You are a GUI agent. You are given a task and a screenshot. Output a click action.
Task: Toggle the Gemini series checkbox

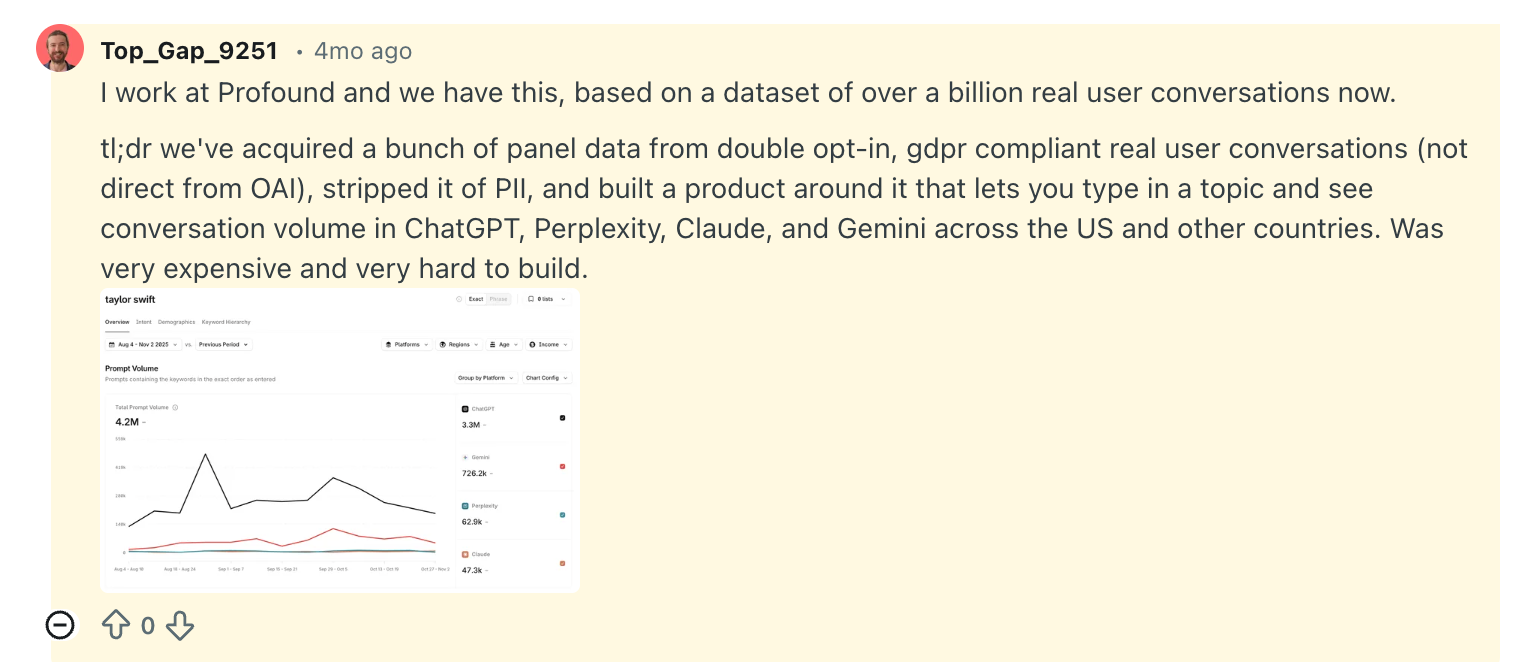pos(563,466)
